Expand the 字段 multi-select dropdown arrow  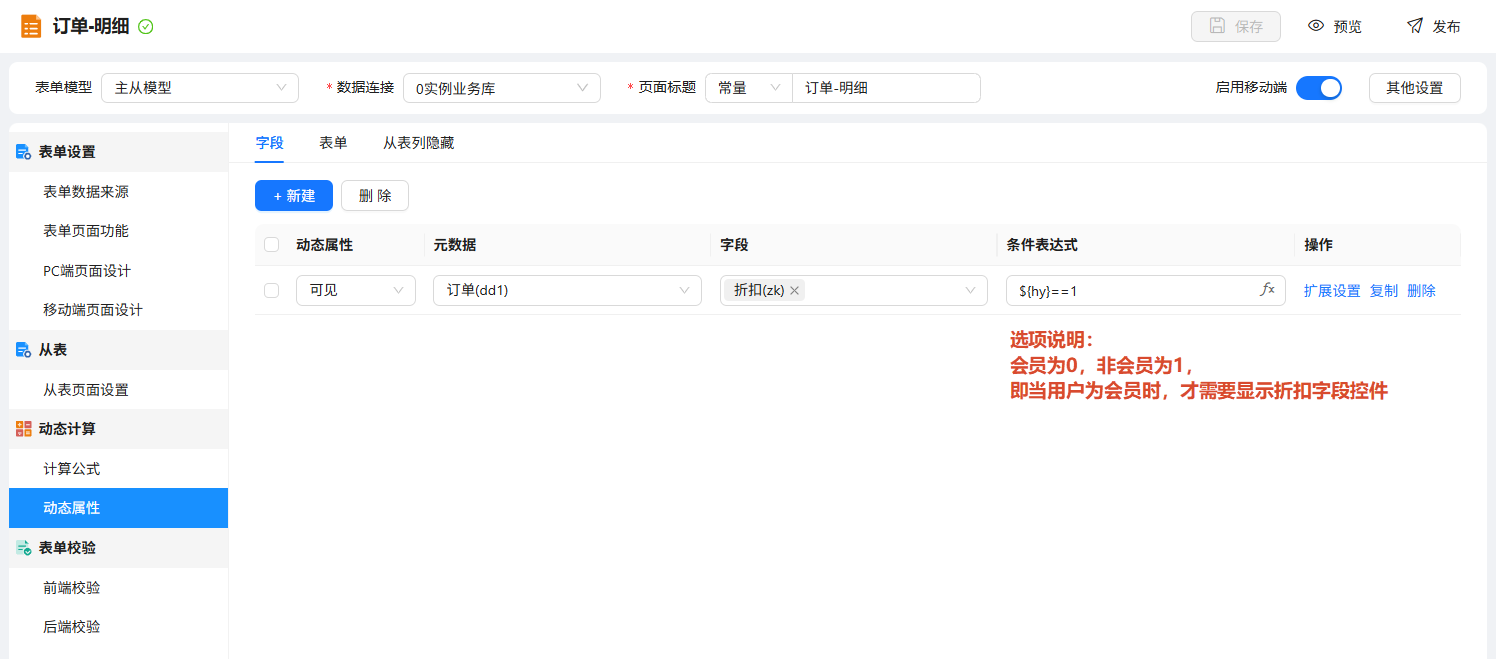tap(970, 291)
